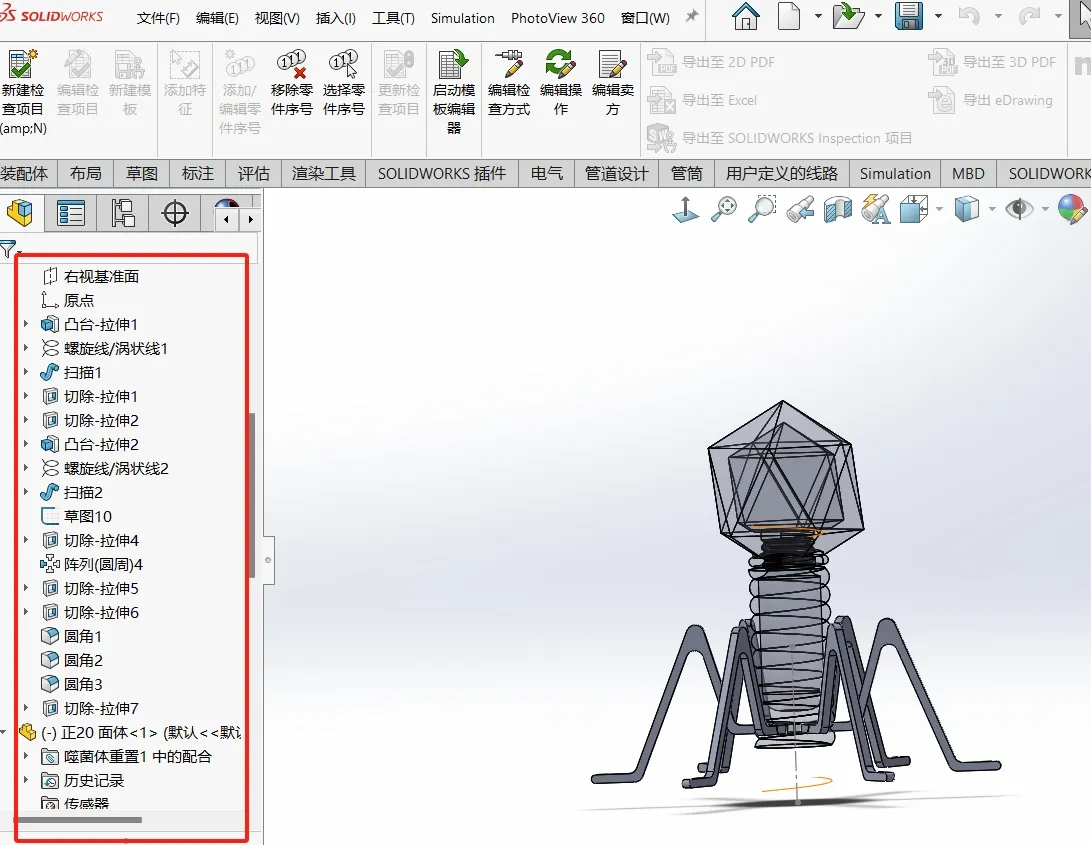Viewport: 1091px width, 845px height.
Task: Click the Dynamic Annotation Views icon
Action: 876,209
